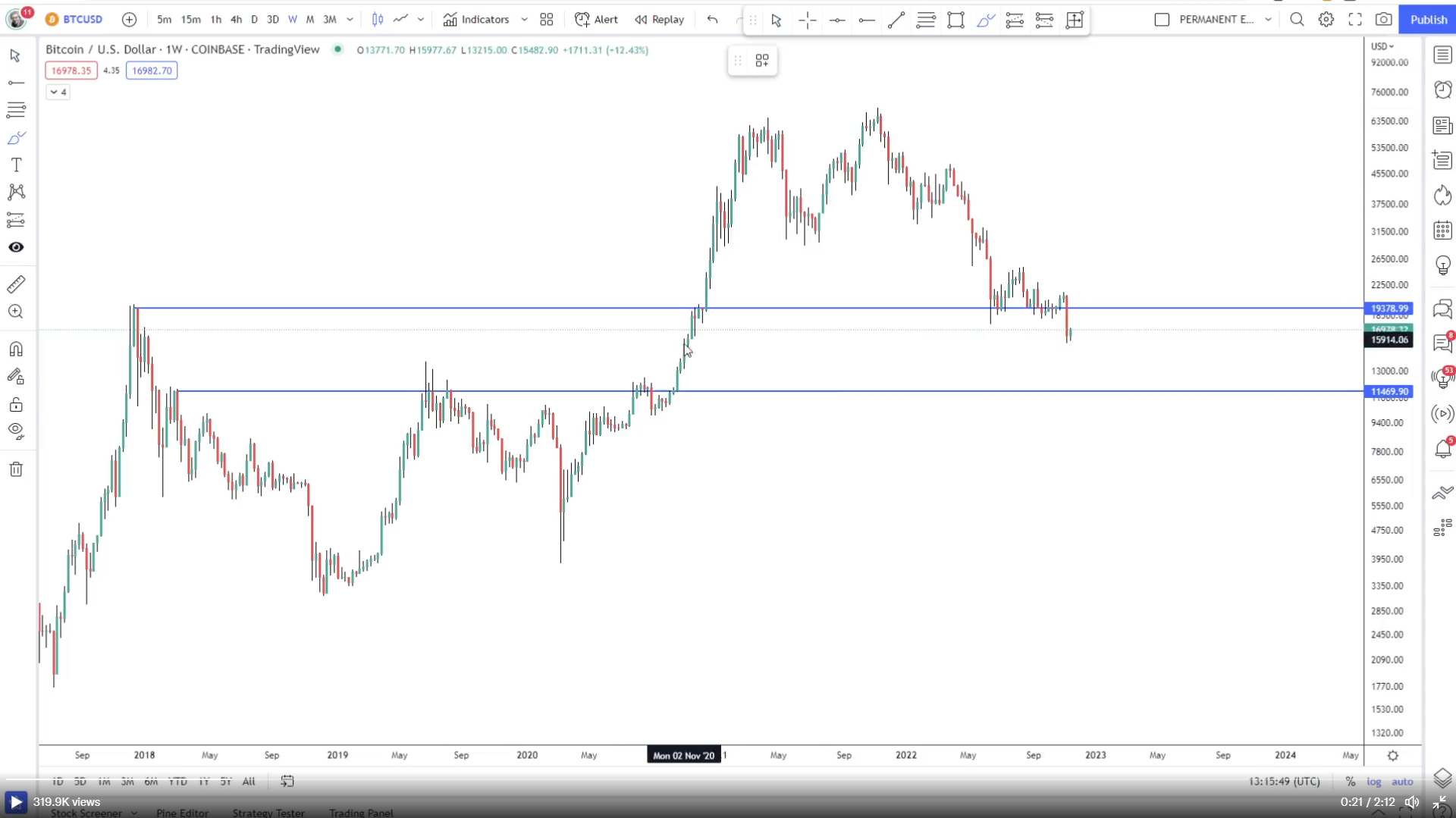
Task: Start bar Replay mode
Action: [660, 20]
